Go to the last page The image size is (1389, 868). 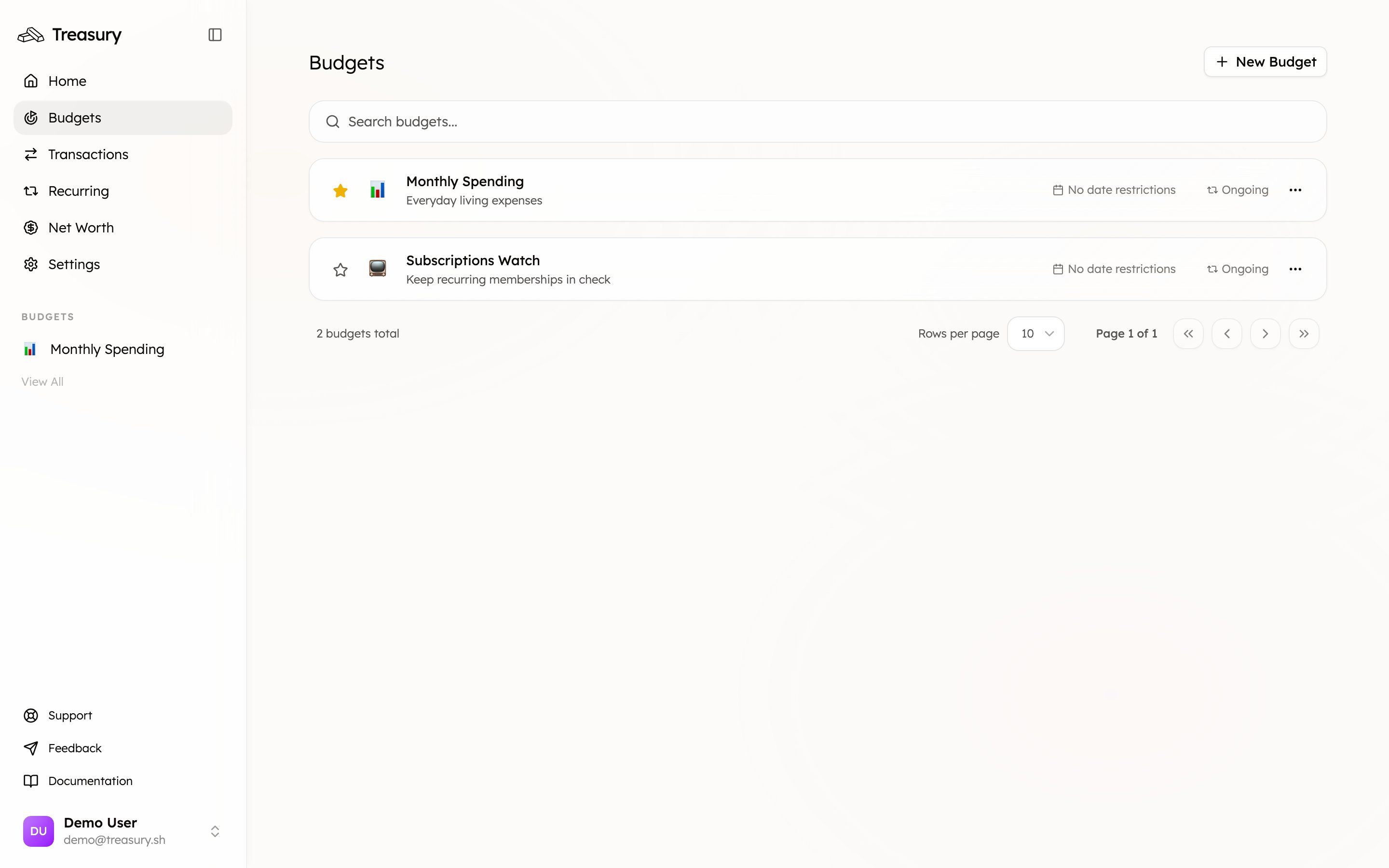[x=1304, y=334]
